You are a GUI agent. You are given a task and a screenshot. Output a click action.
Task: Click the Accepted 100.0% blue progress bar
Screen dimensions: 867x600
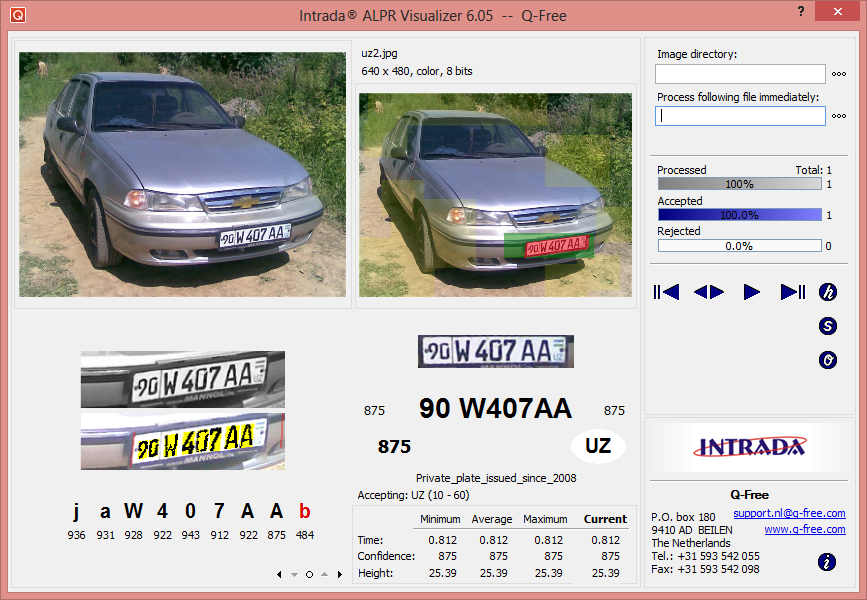point(740,215)
